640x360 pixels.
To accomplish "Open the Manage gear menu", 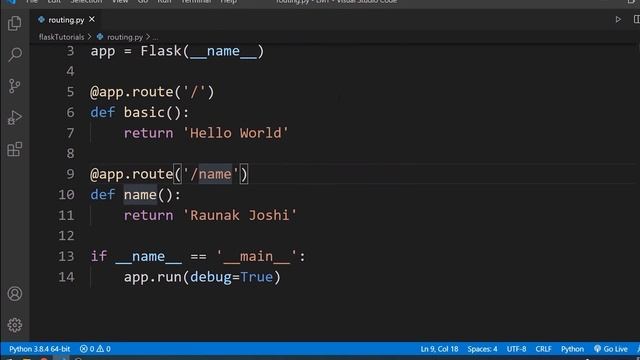I will [x=15, y=325].
